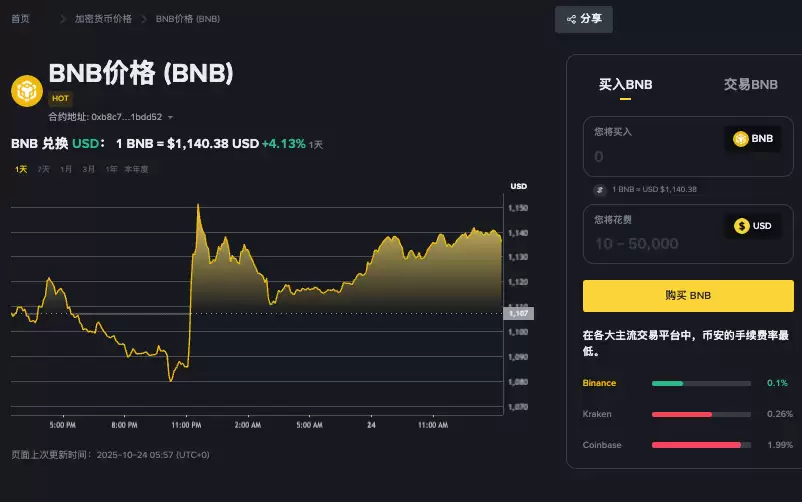Screen dimensions: 802x502
Task: Switch the chart to the 7天 range
Action: pos(43,169)
